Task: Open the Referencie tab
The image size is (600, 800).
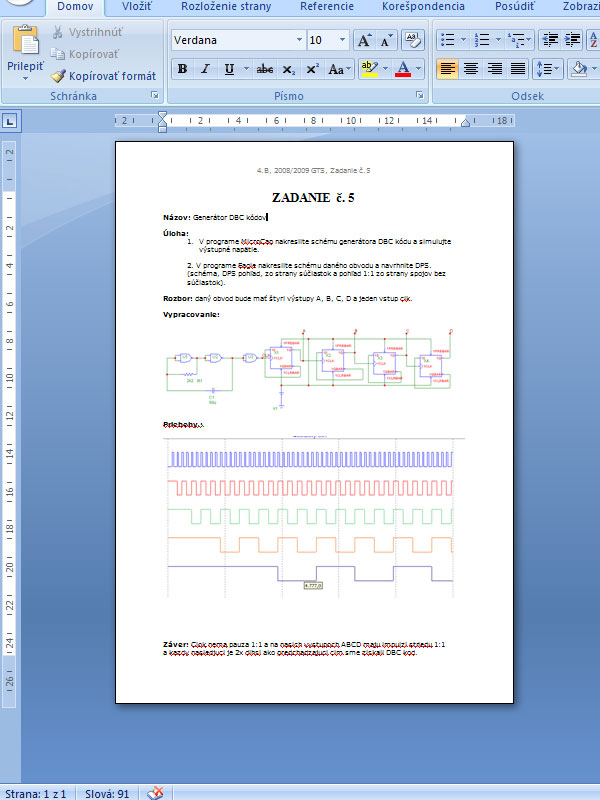Action: 327,7
